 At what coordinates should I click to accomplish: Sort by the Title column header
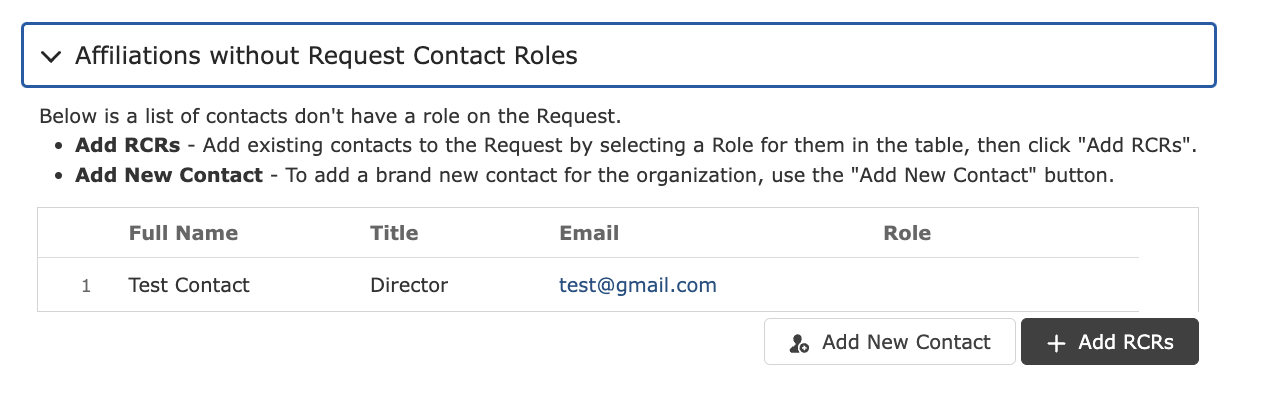[x=394, y=233]
